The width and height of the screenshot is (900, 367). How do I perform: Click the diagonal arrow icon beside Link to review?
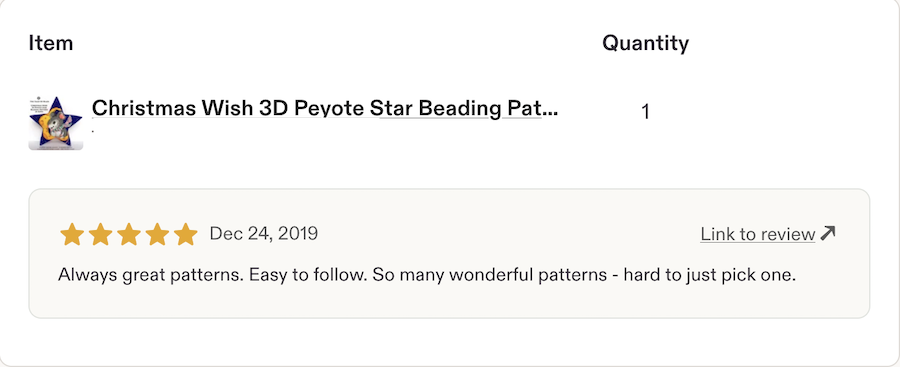tap(828, 233)
